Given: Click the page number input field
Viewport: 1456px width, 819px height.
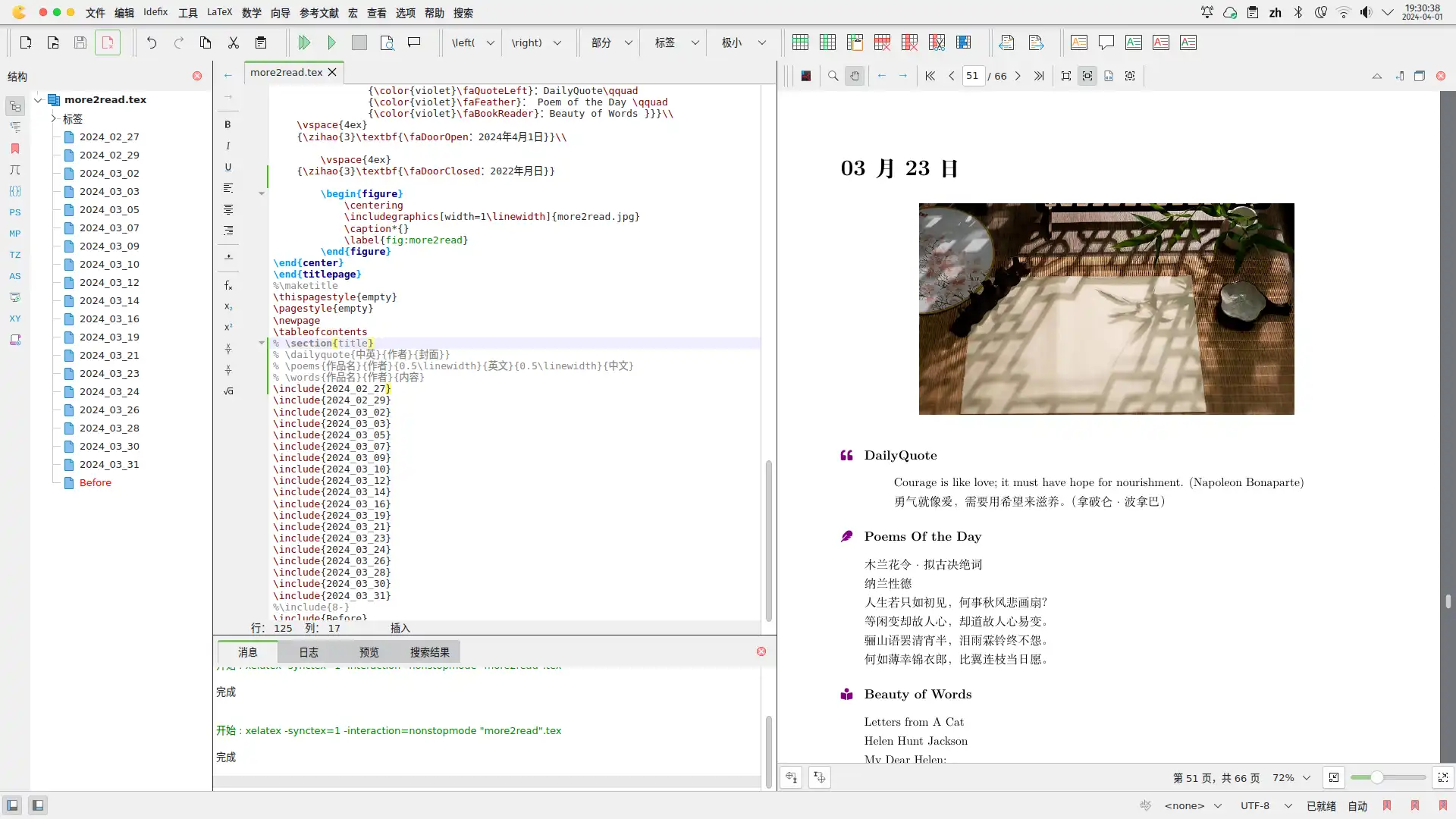Looking at the screenshot, I should coord(973,76).
